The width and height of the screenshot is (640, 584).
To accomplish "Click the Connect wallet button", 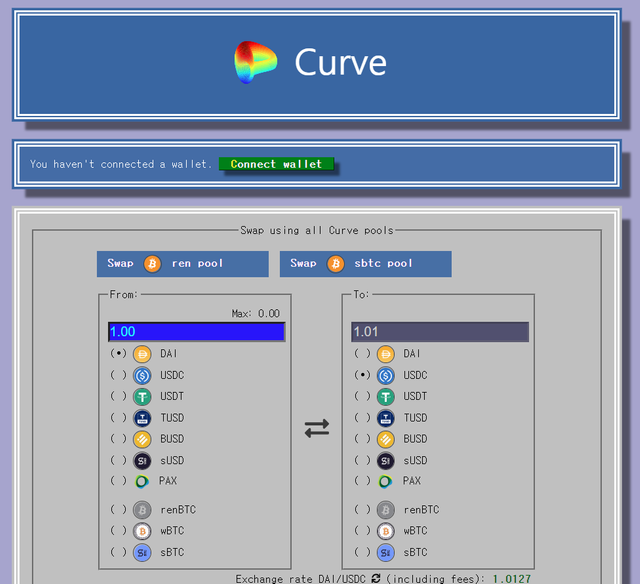I will (x=276, y=164).
